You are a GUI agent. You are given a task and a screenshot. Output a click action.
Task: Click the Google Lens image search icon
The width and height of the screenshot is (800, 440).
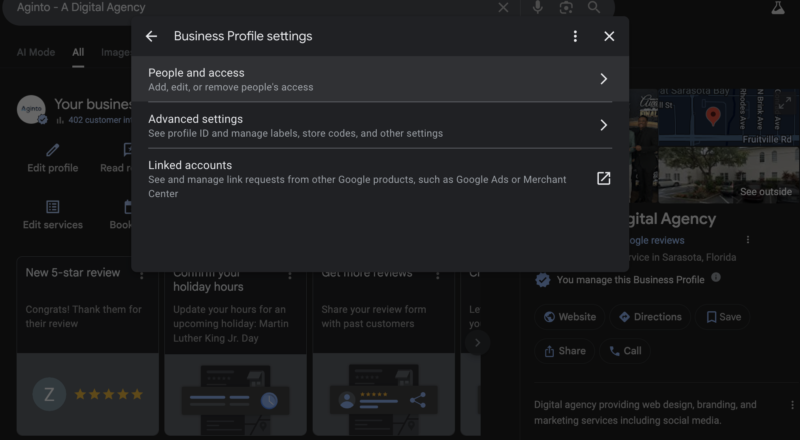[x=566, y=8]
